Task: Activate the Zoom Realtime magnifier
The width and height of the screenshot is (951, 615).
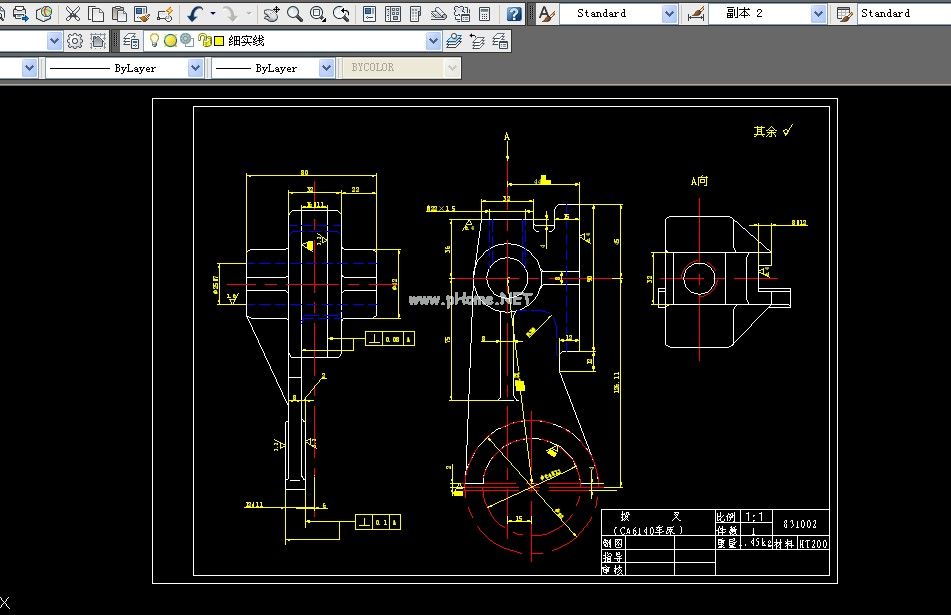Action: [295, 14]
